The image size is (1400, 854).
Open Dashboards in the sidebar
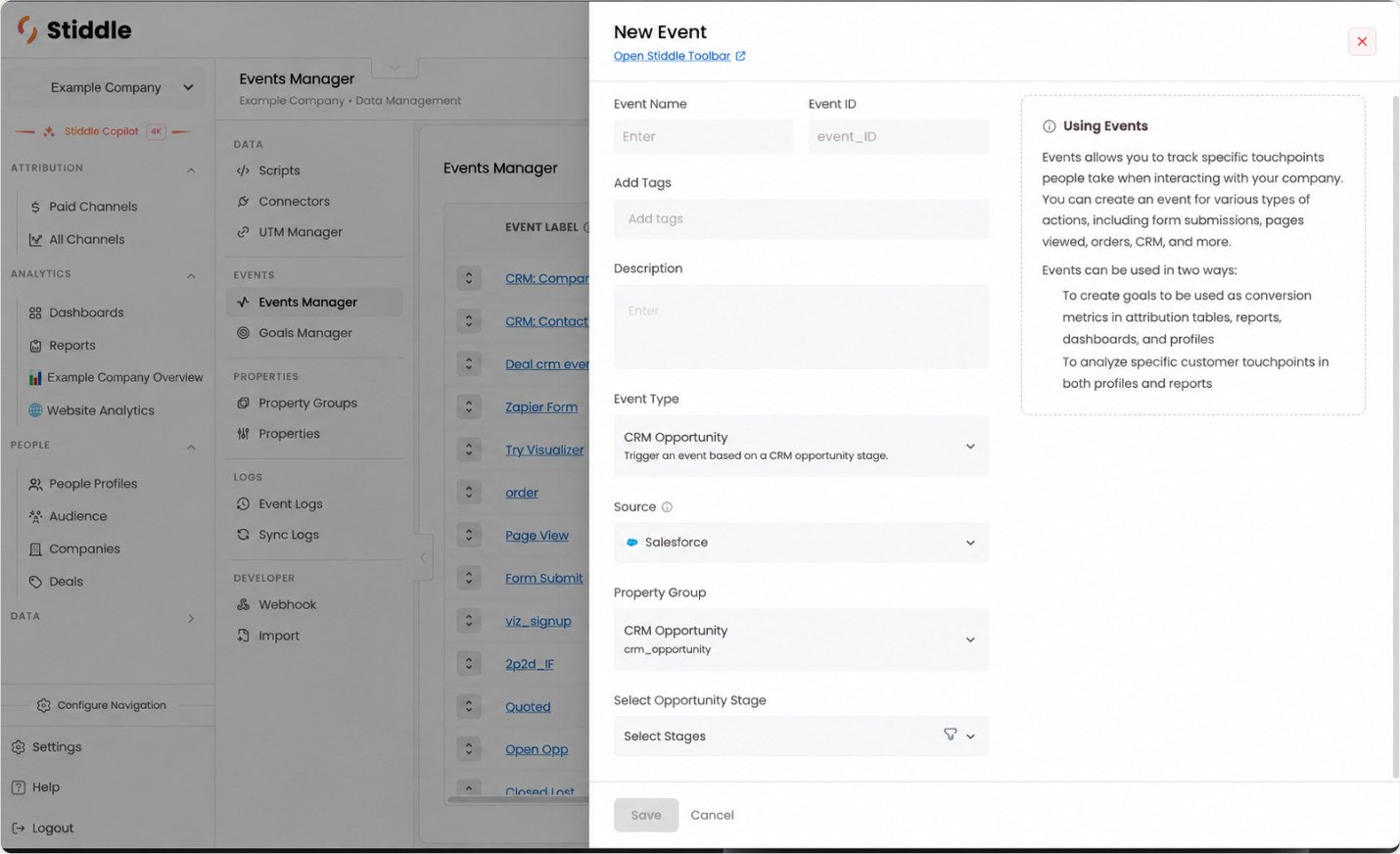(86, 312)
